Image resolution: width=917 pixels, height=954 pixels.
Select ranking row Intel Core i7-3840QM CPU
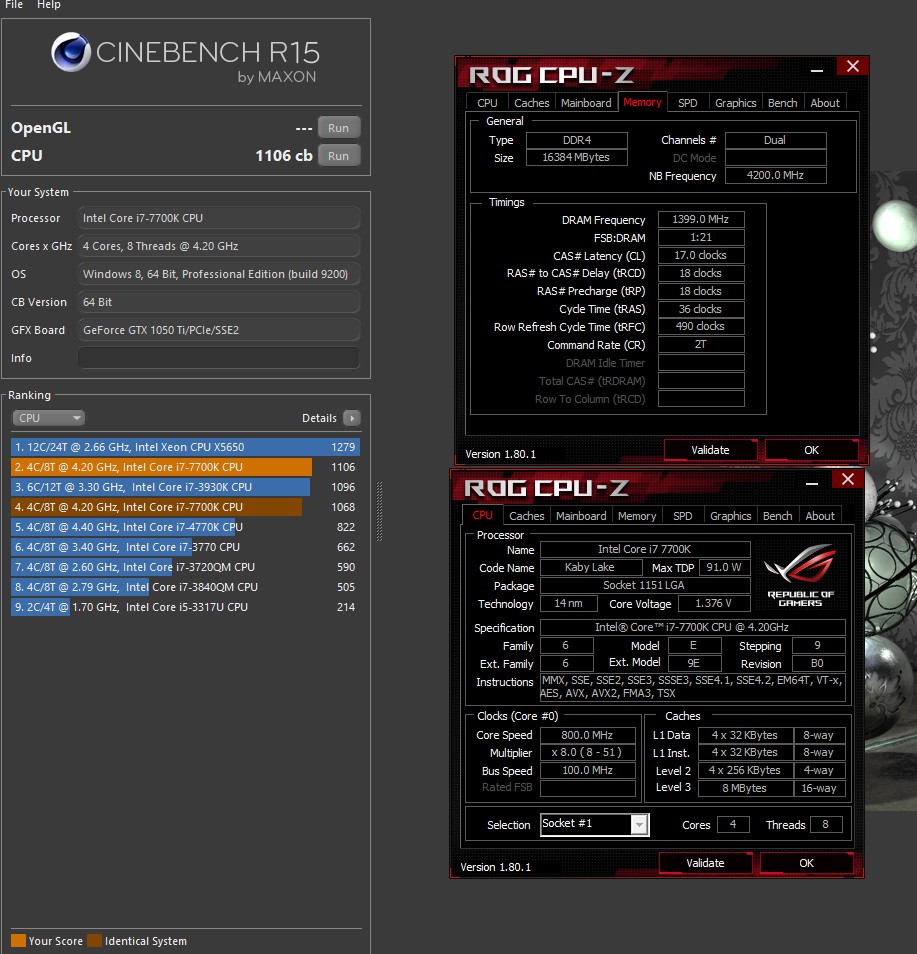tap(185, 587)
